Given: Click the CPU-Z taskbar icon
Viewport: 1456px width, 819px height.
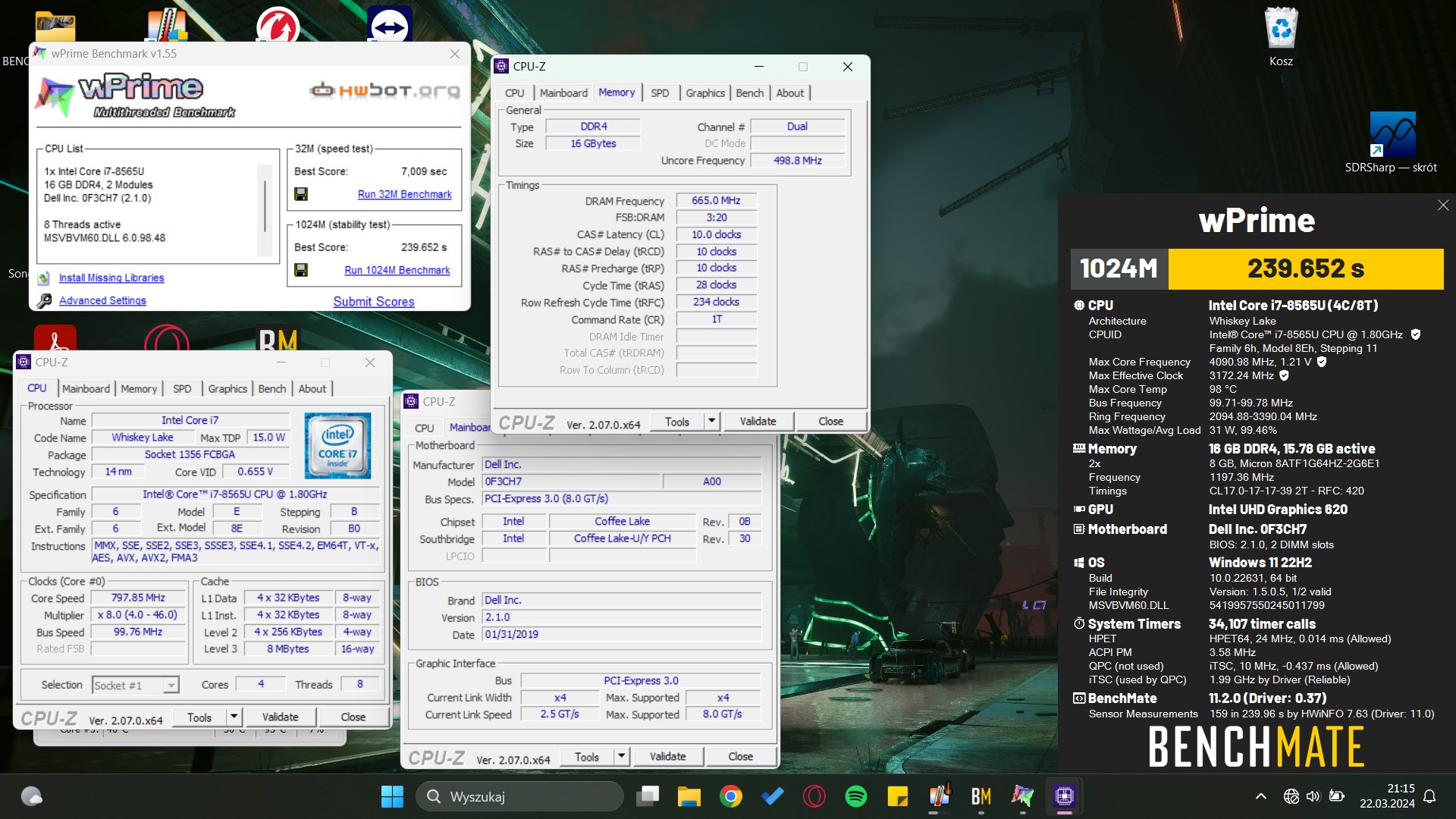Looking at the screenshot, I should [x=1064, y=796].
